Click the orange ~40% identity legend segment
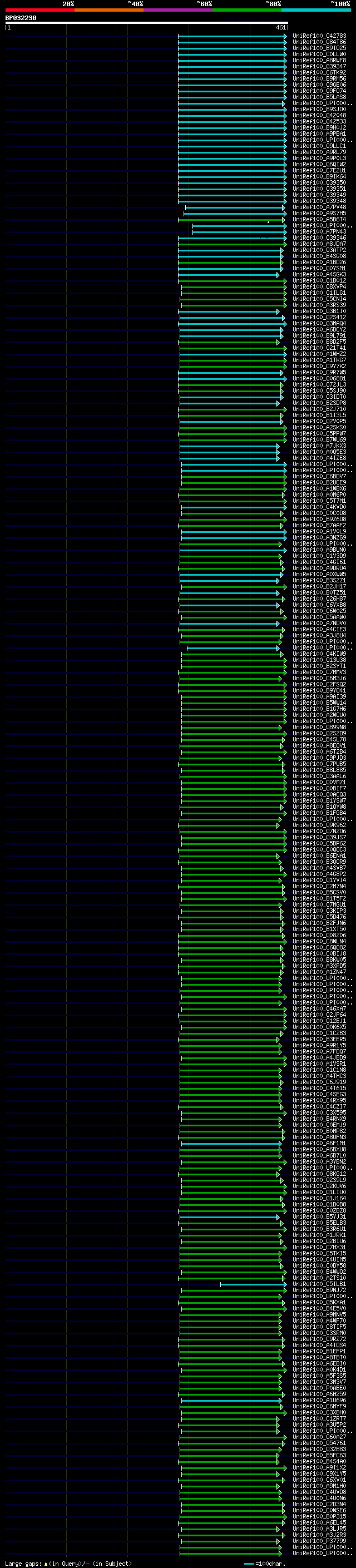The image size is (356, 1568). tap(109, 10)
